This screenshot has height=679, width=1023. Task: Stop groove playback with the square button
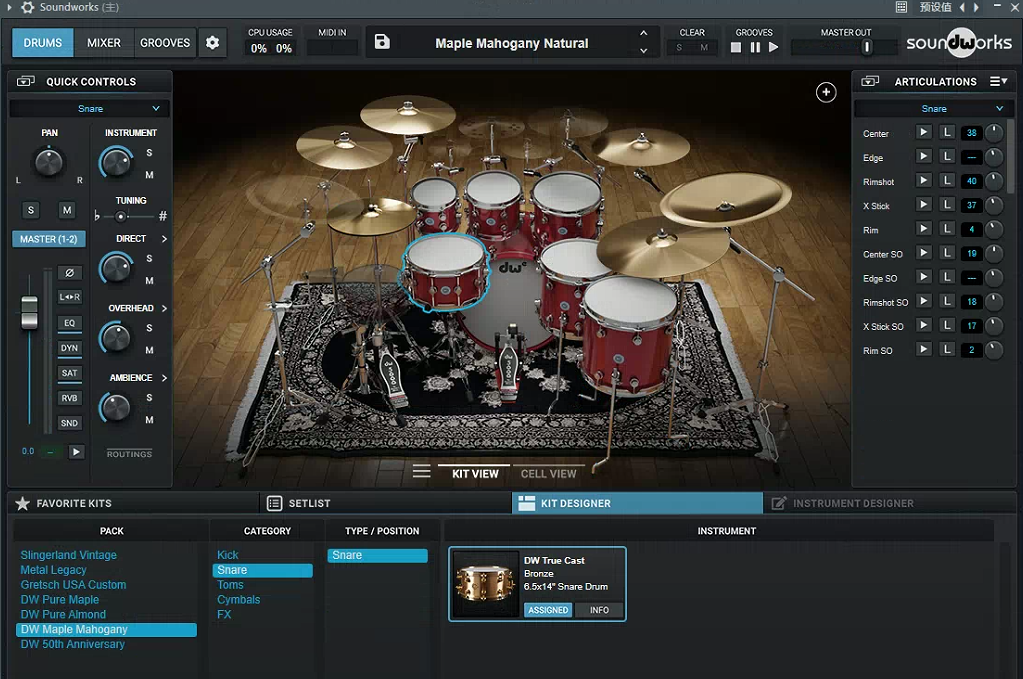pos(736,48)
